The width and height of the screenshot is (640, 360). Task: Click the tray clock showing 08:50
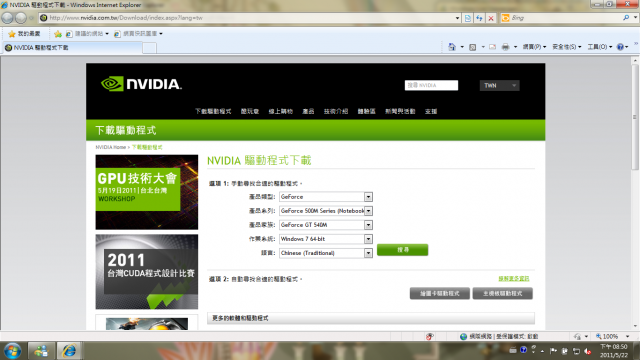click(x=613, y=351)
